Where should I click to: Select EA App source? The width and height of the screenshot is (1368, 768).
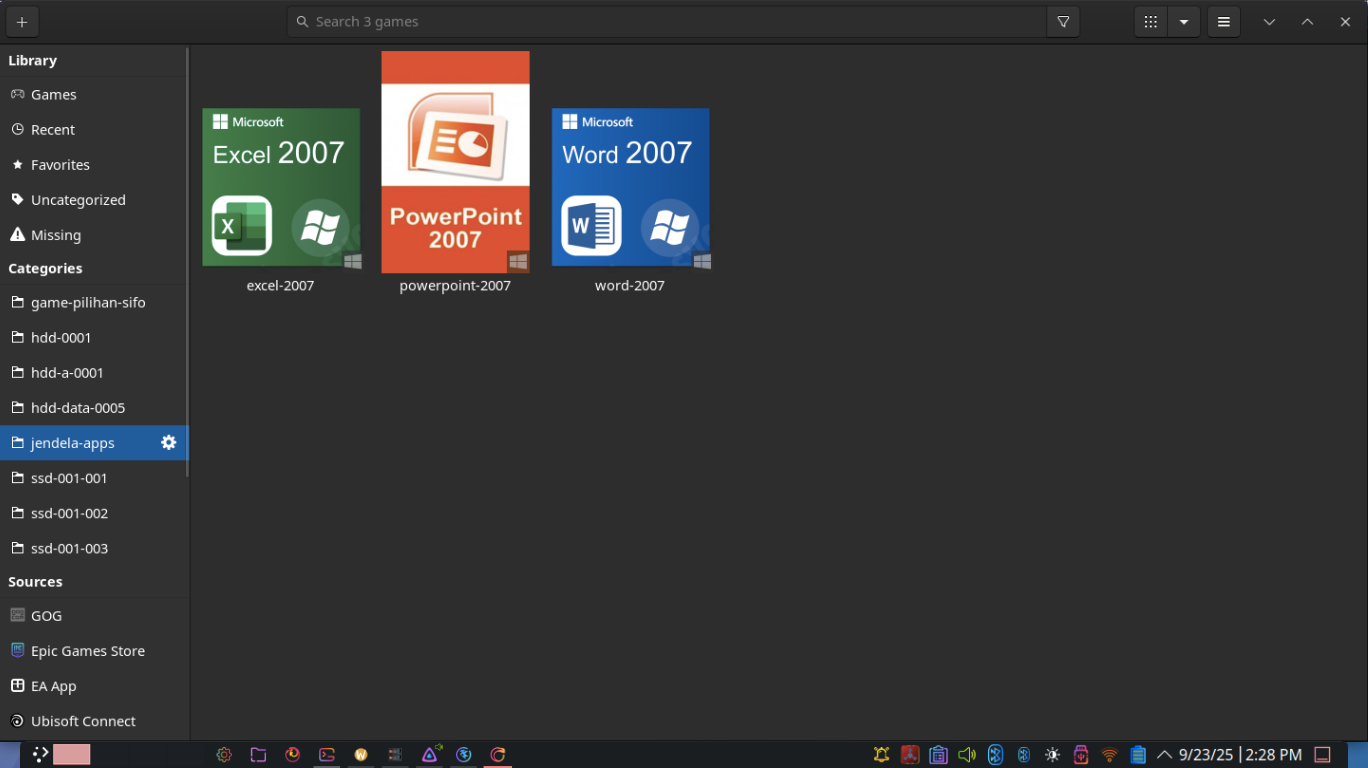[x=94, y=686]
